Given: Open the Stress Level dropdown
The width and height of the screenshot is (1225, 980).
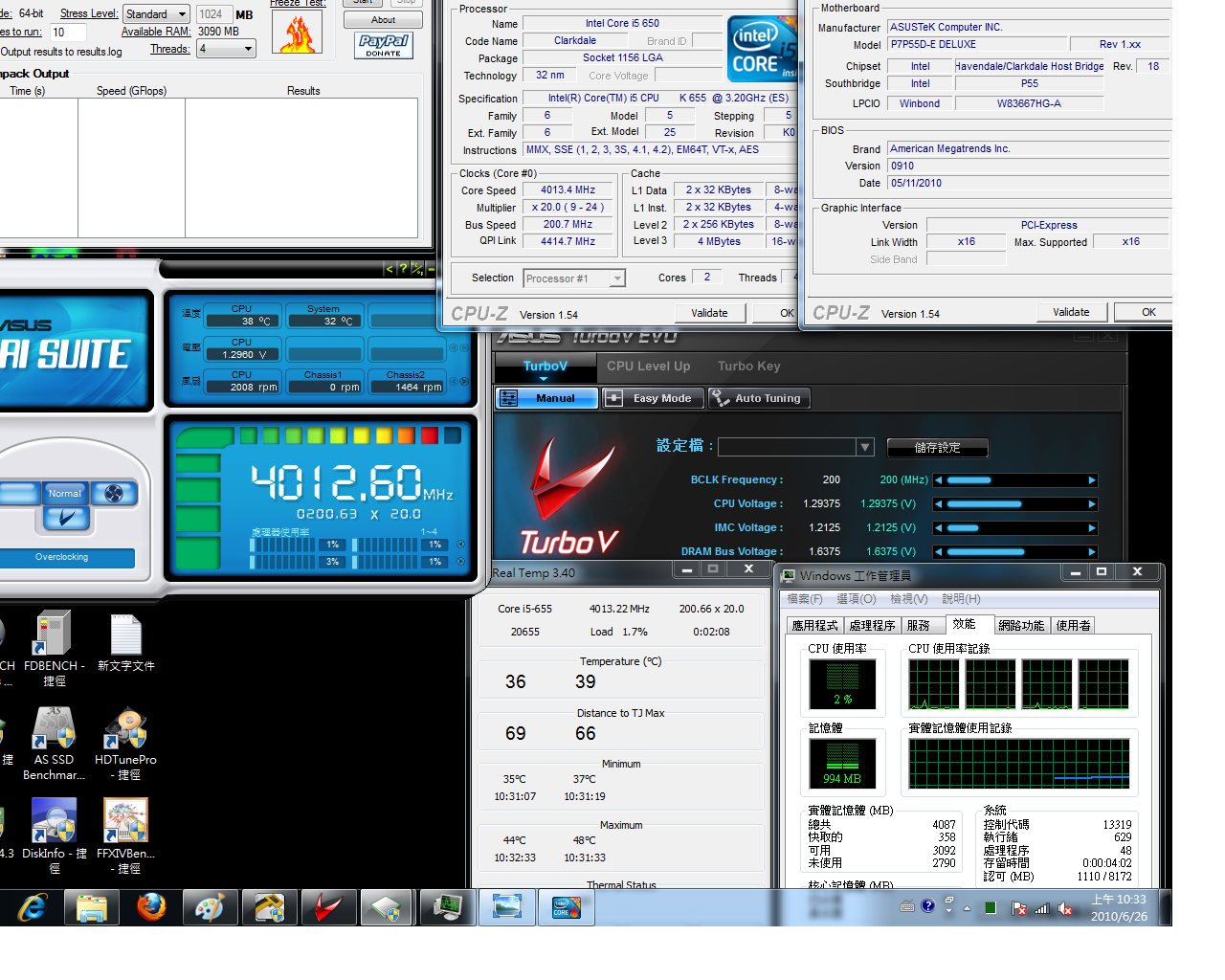Looking at the screenshot, I should point(156,13).
